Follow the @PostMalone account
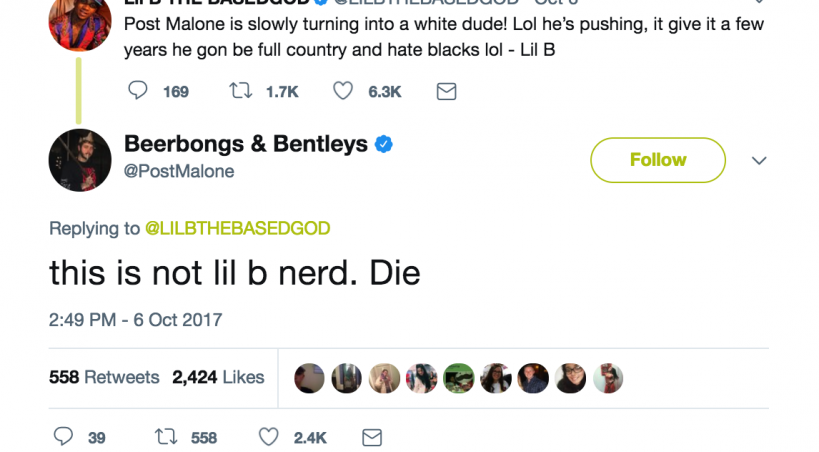819x452 pixels. pos(657,160)
